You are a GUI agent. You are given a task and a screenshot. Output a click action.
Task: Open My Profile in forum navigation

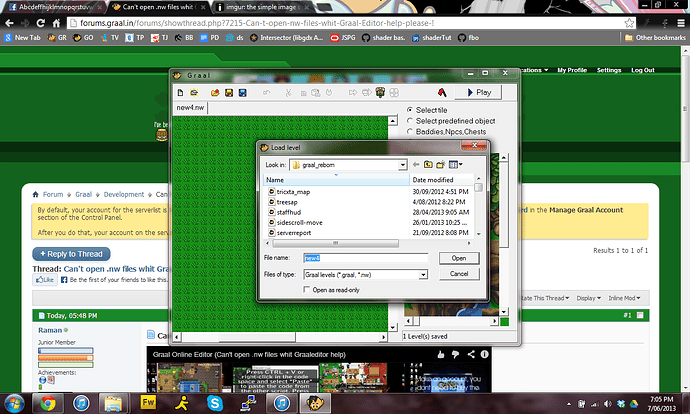(572, 70)
